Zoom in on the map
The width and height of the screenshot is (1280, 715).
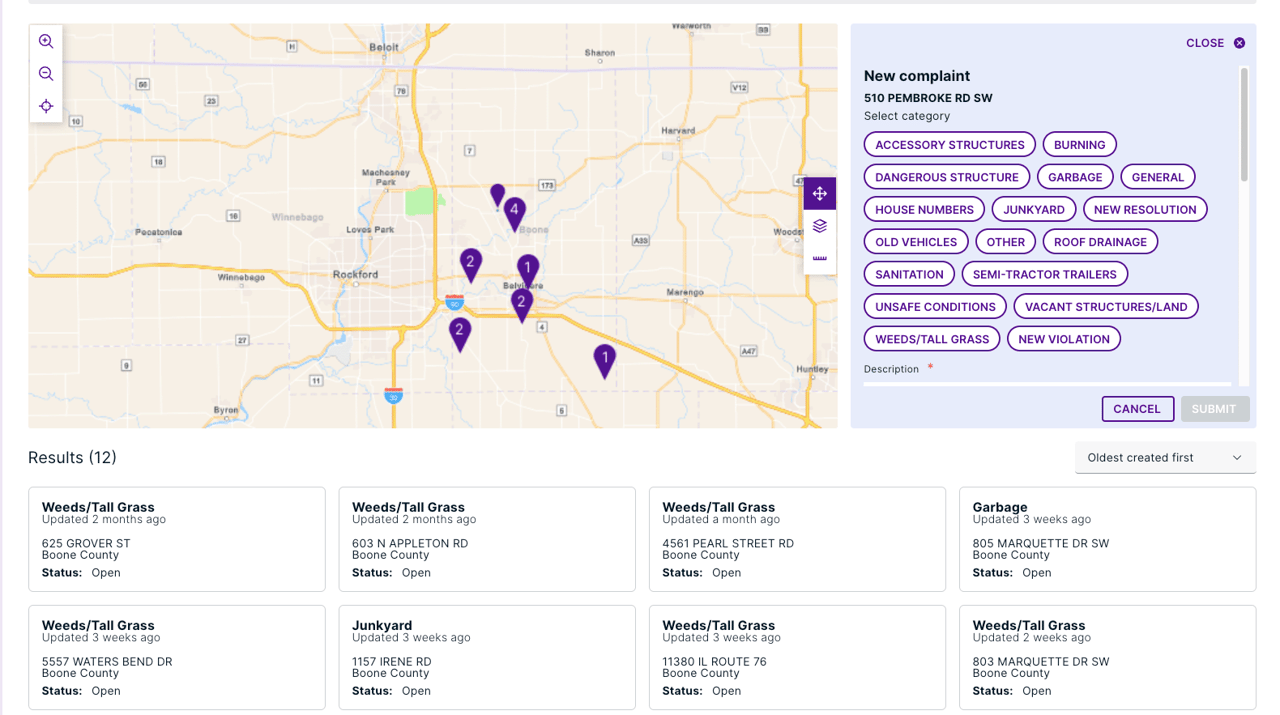click(x=45, y=41)
